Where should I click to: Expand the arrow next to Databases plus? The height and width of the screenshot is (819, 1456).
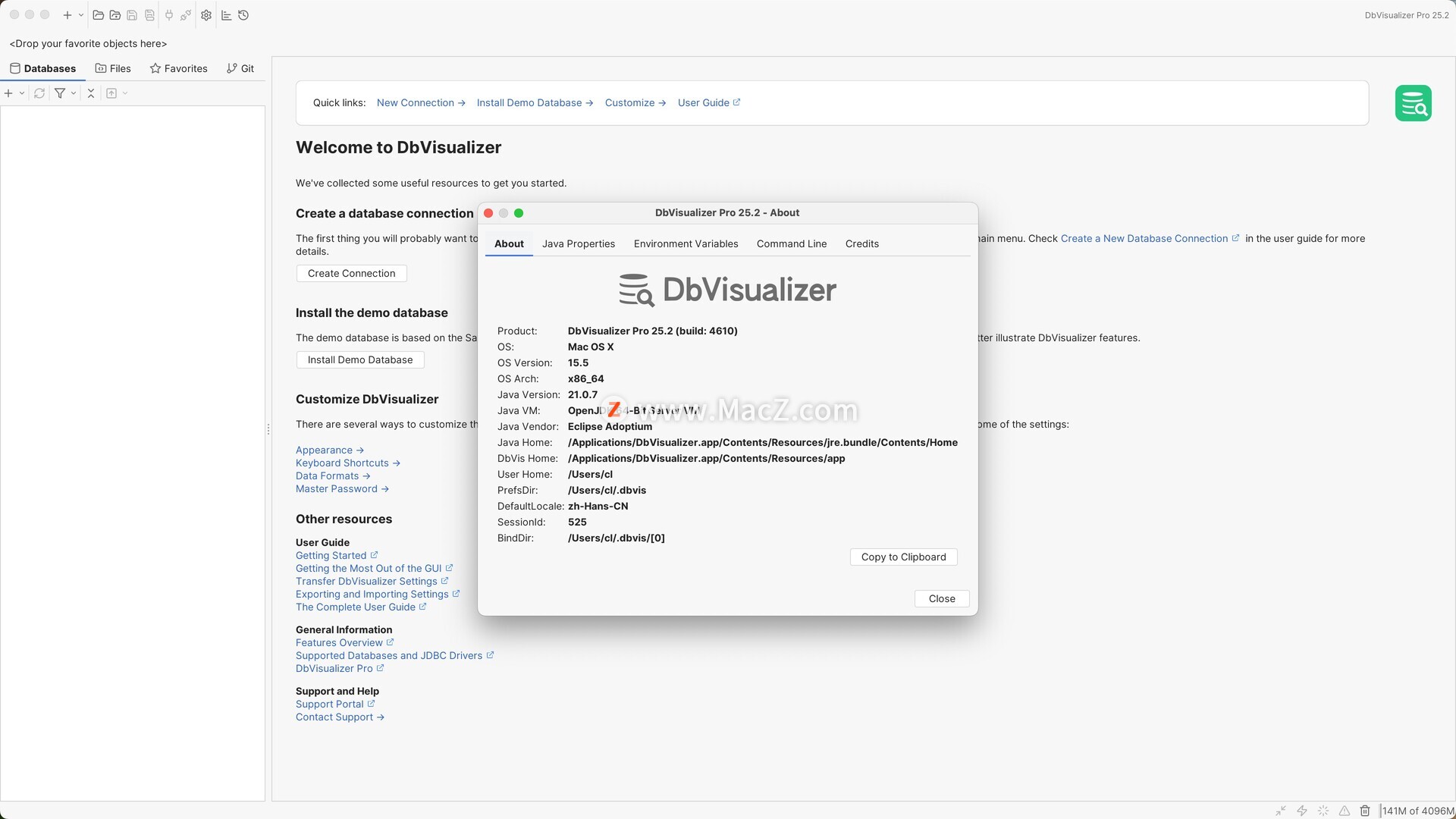(x=22, y=93)
